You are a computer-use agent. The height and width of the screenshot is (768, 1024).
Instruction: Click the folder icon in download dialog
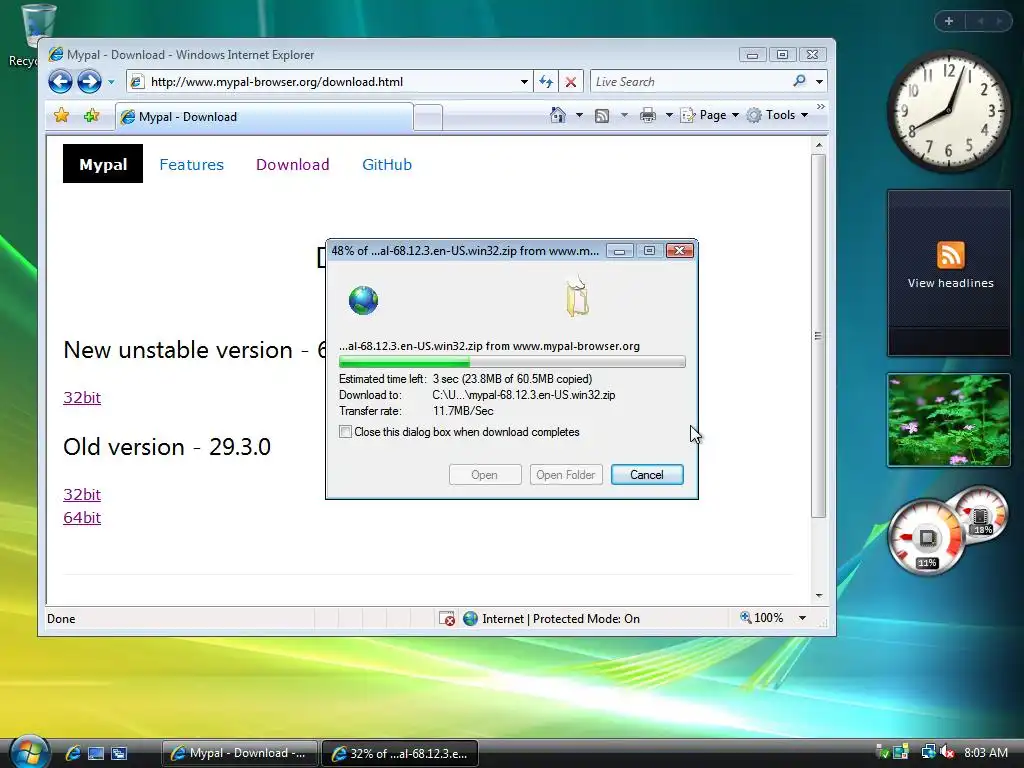(577, 297)
